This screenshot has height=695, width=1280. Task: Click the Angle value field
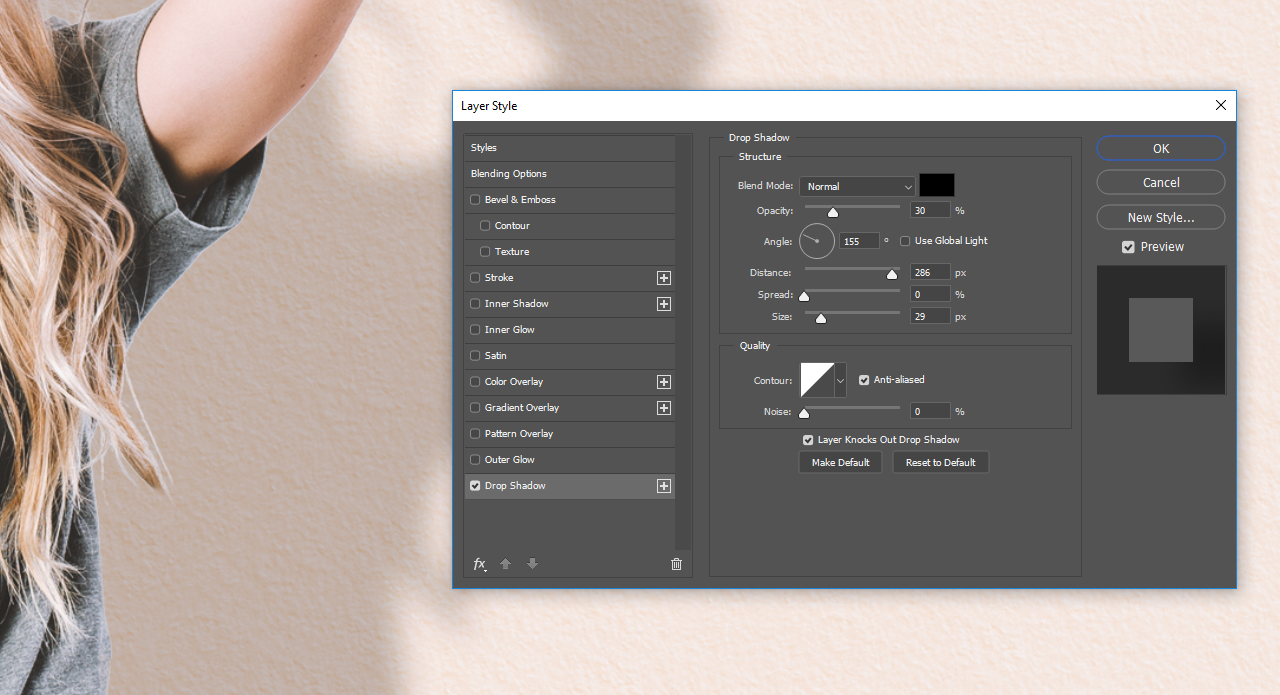(x=859, y=241)
